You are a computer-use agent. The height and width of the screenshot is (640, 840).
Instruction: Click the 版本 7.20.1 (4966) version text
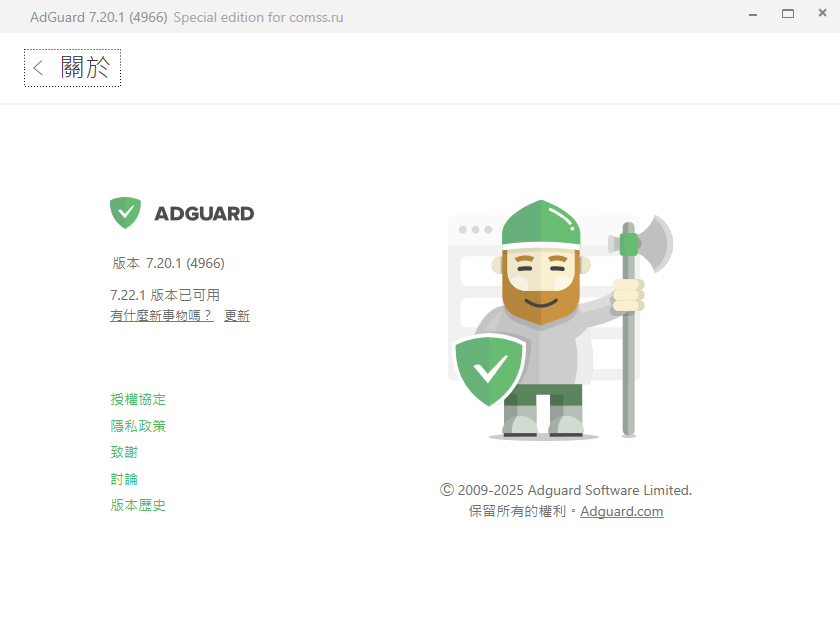(x=168, y=263)
